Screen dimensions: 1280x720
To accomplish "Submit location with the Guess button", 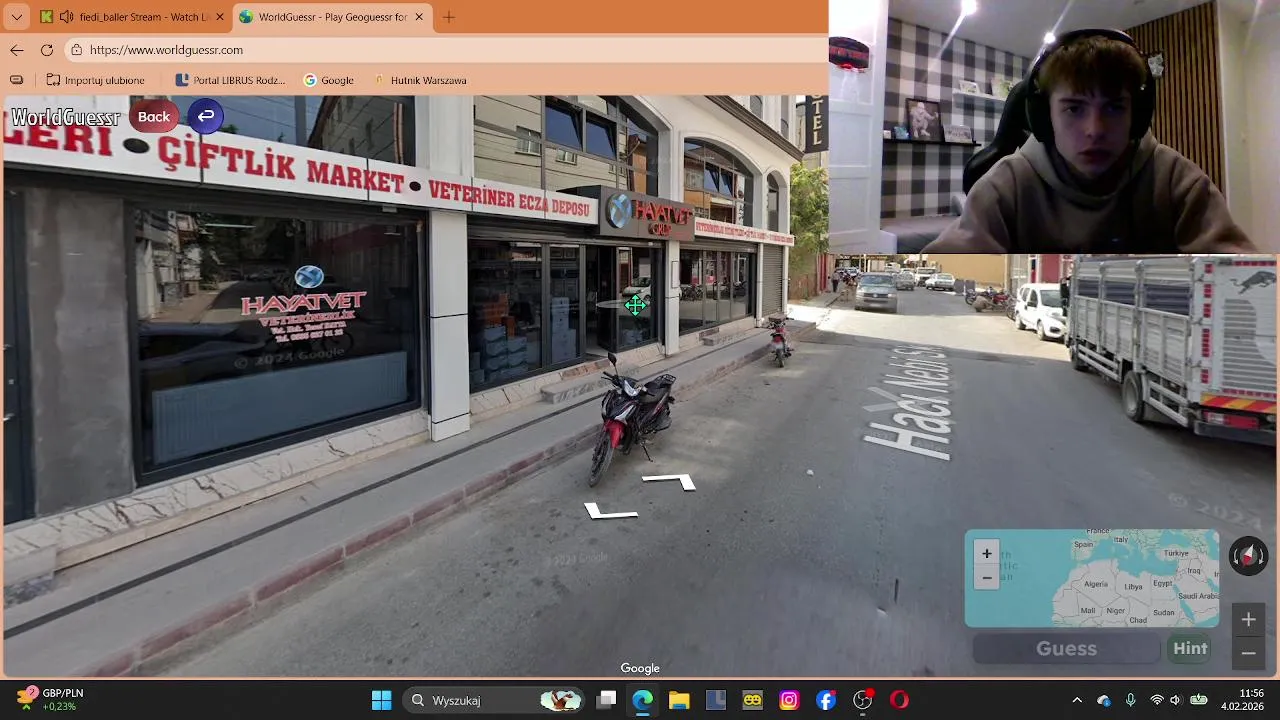I will click(1066, 649).
